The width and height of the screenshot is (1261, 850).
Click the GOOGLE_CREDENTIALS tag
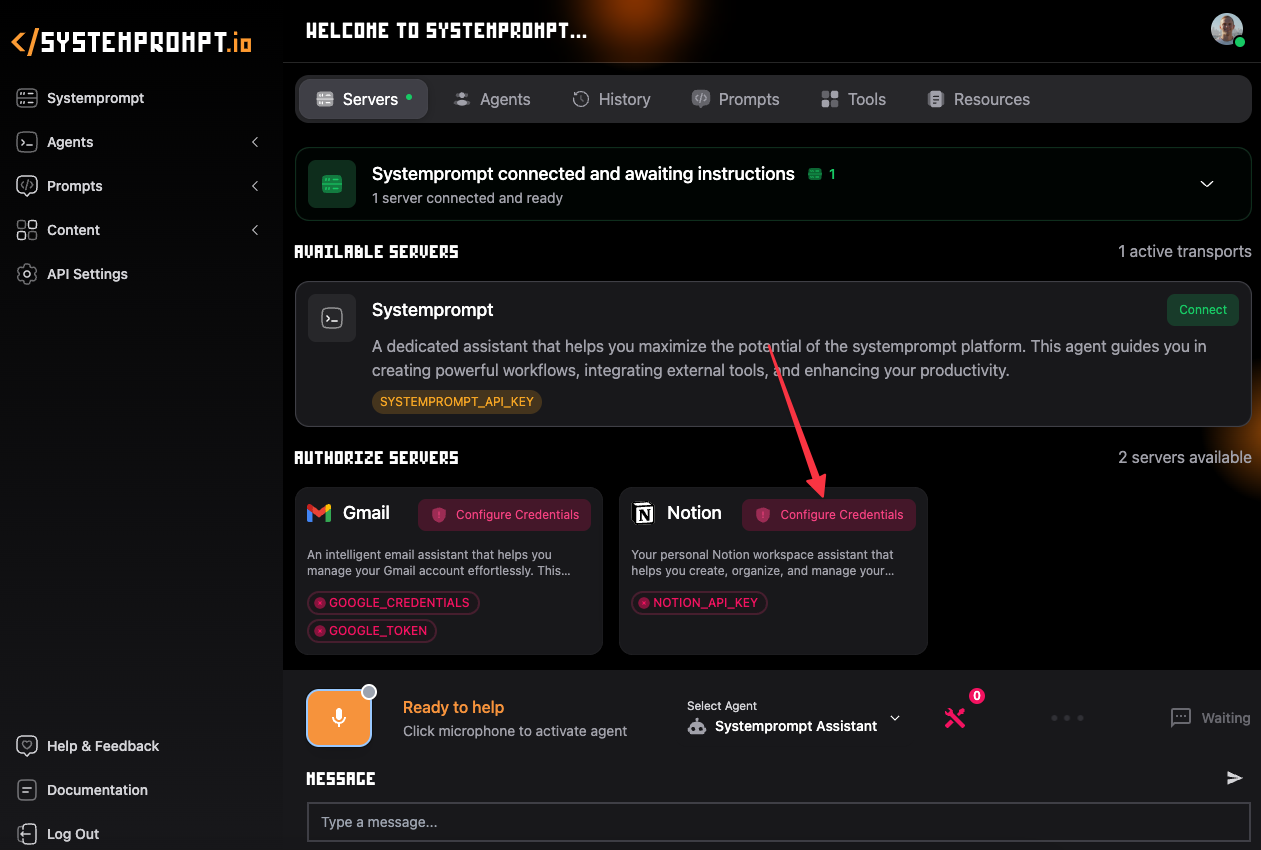coord(393,603)
